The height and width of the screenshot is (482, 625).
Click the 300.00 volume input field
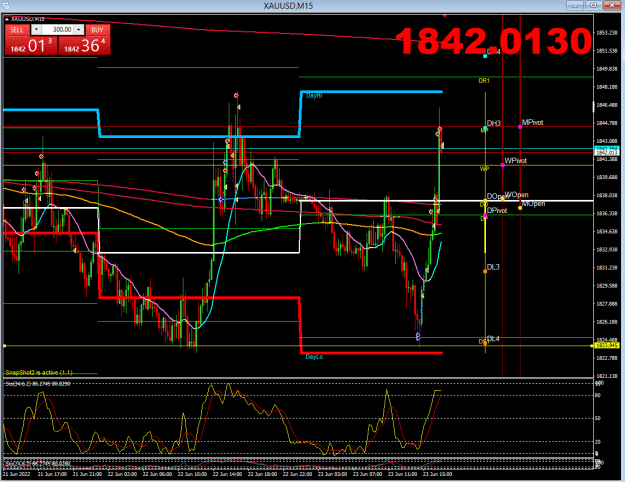tap(58, 30)
